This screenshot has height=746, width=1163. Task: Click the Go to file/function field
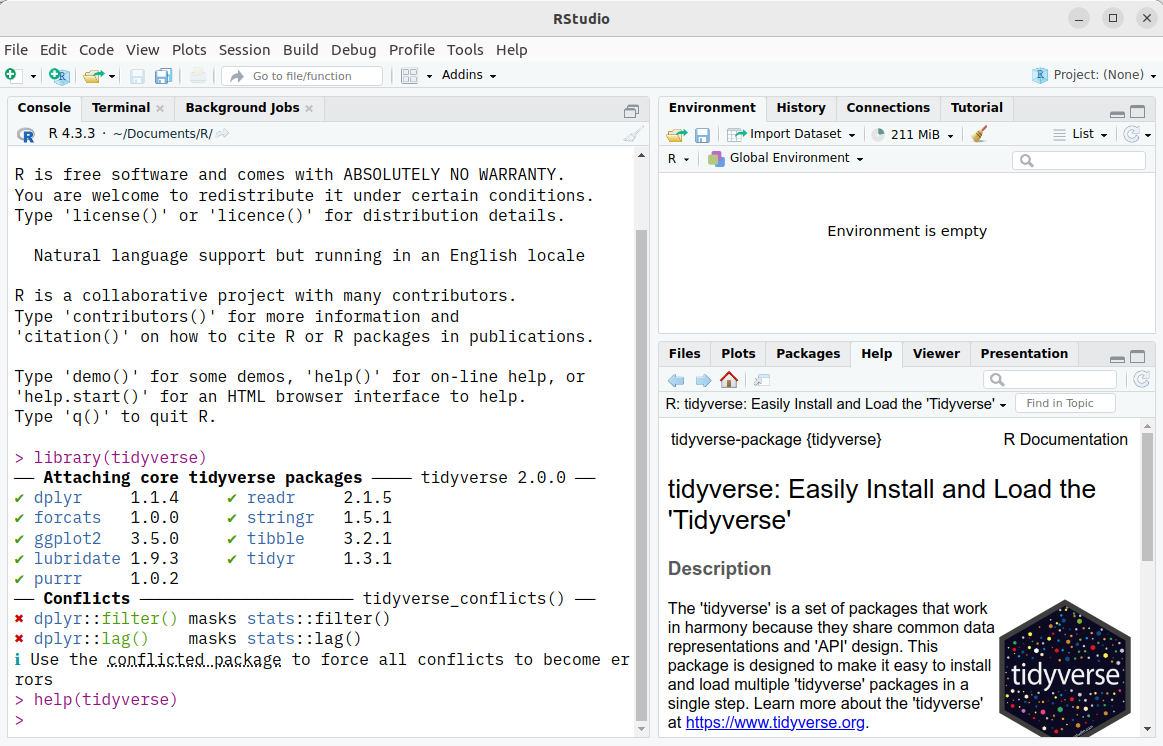pyautogui.click(x=303, y=76)
